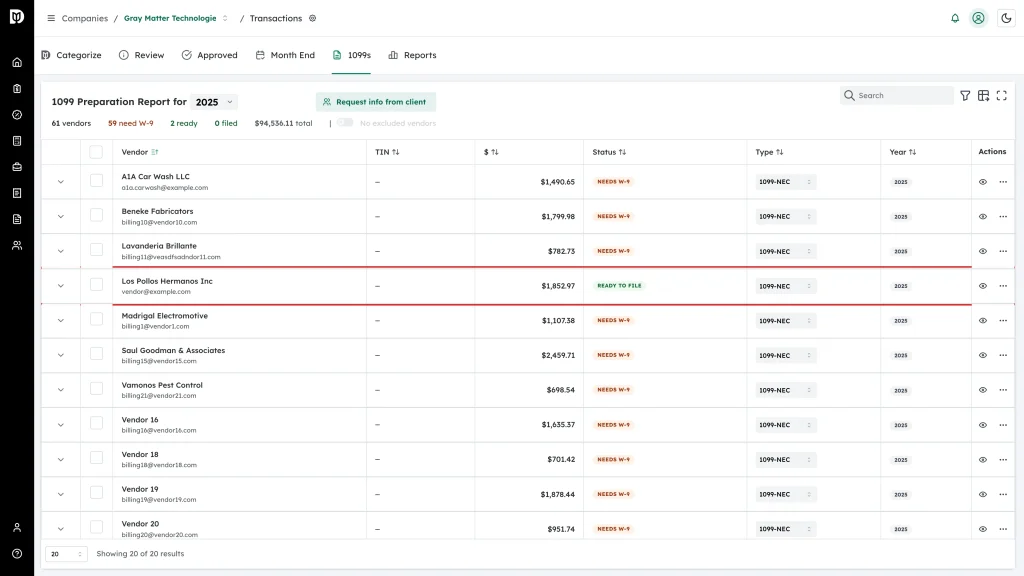Open the filter funnel icon

965,95
